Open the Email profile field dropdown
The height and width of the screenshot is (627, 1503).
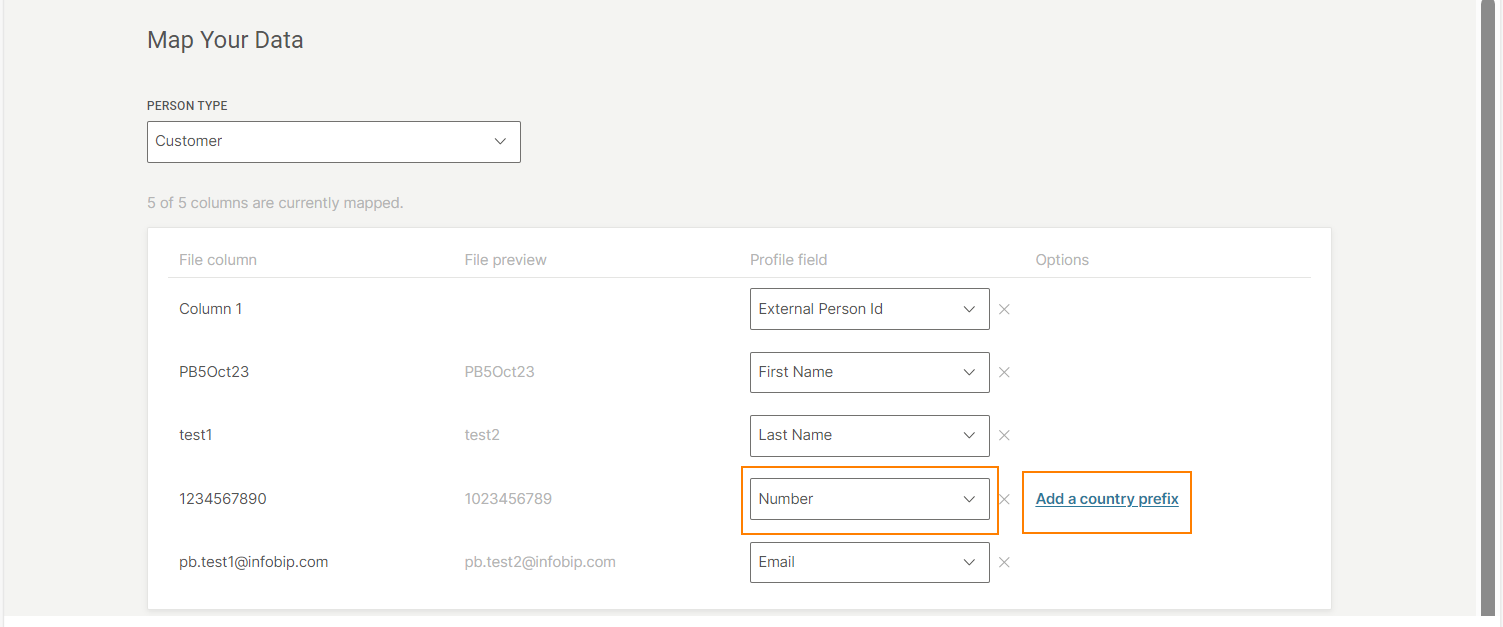point(869,562)
